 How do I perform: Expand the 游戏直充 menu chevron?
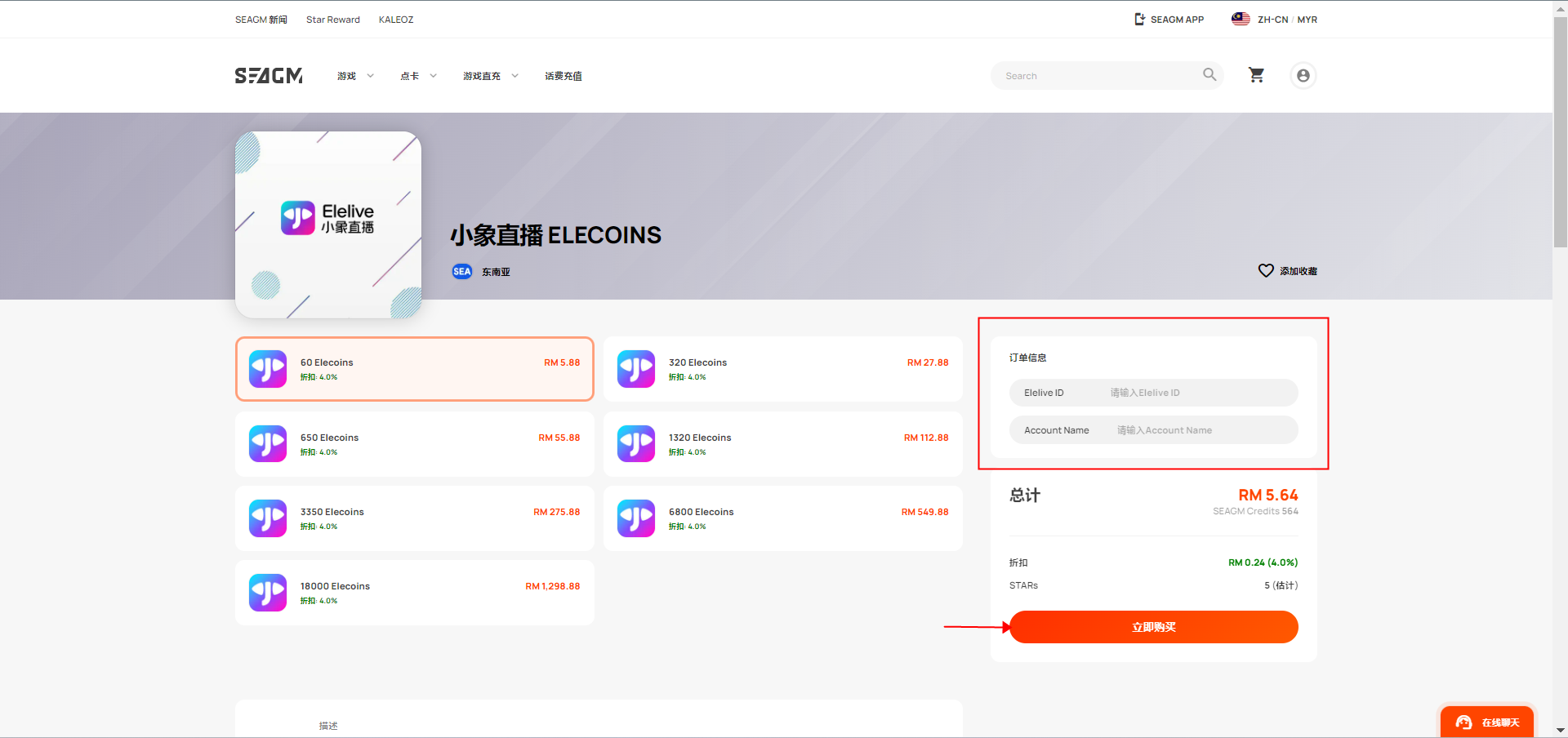514,76
